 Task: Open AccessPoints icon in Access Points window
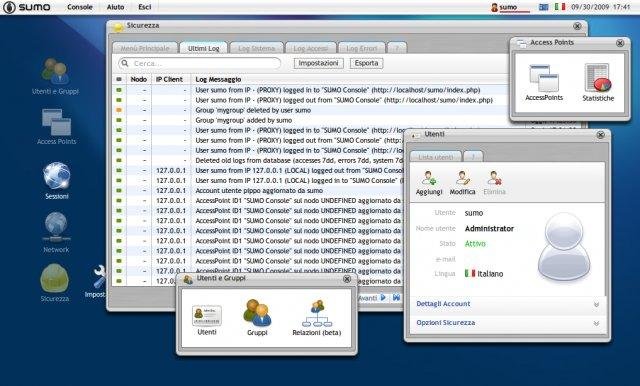click(544, 82)
